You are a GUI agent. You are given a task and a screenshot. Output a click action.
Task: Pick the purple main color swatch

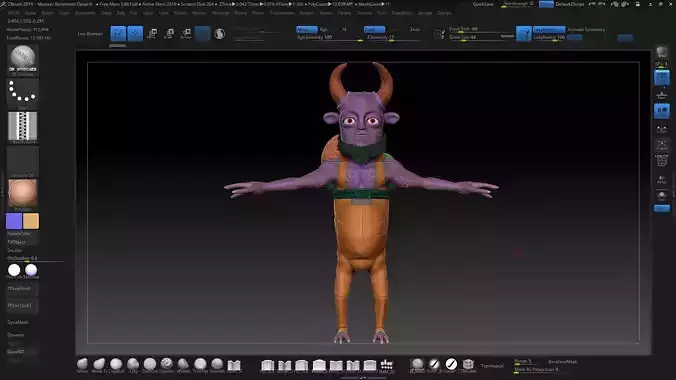(x=14, y=221)
